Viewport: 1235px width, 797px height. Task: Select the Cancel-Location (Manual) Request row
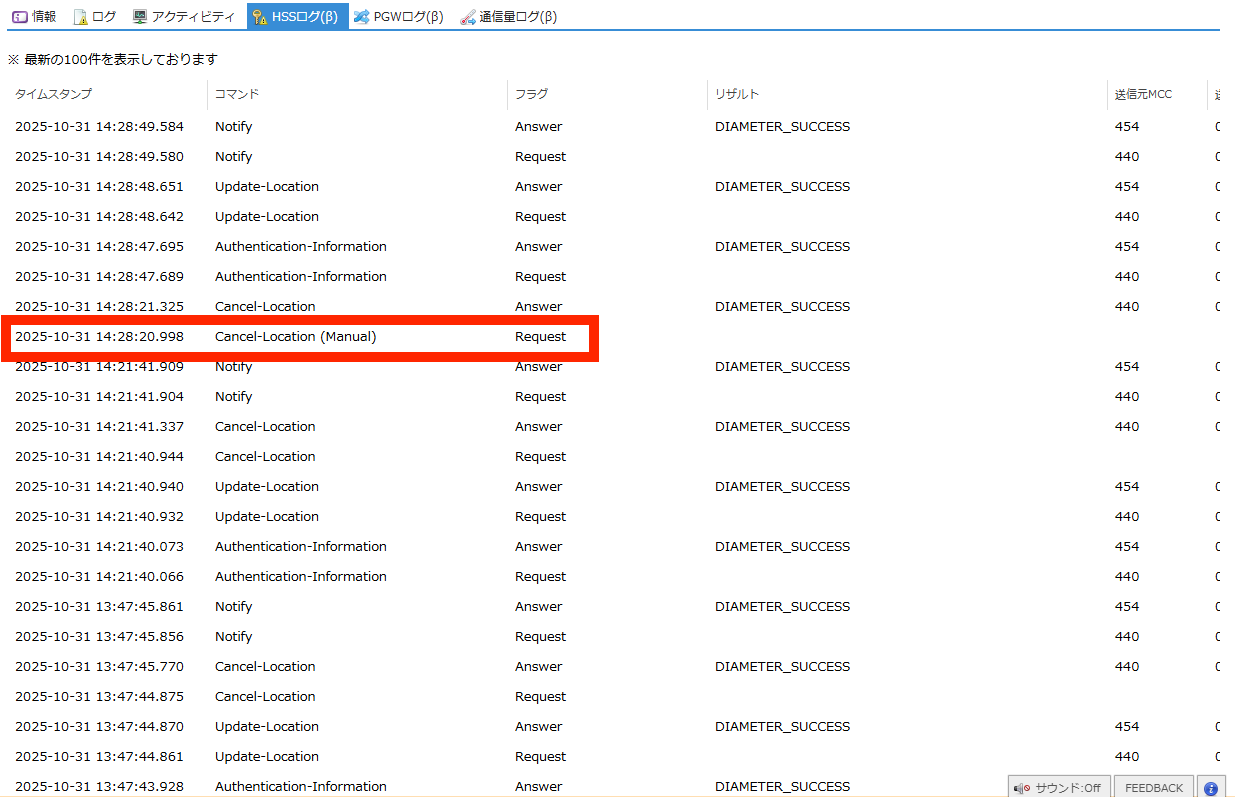pos(300,337)
